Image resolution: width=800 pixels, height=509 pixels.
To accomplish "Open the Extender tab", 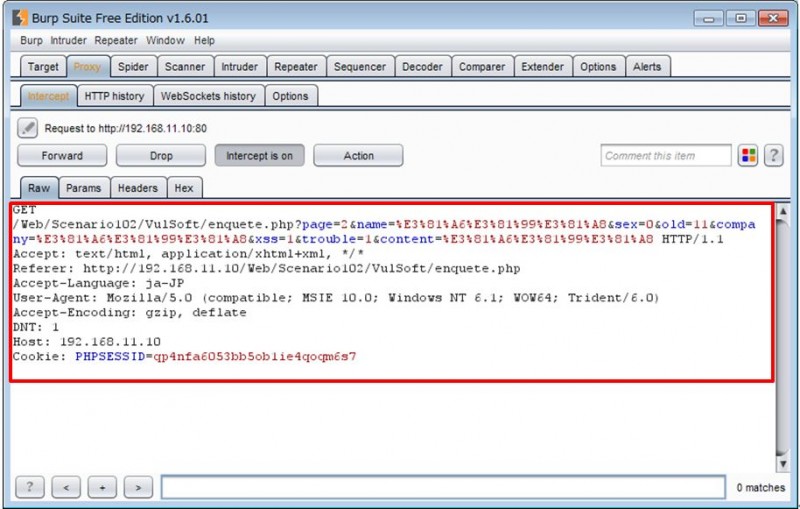I will (x=542, y=67).
